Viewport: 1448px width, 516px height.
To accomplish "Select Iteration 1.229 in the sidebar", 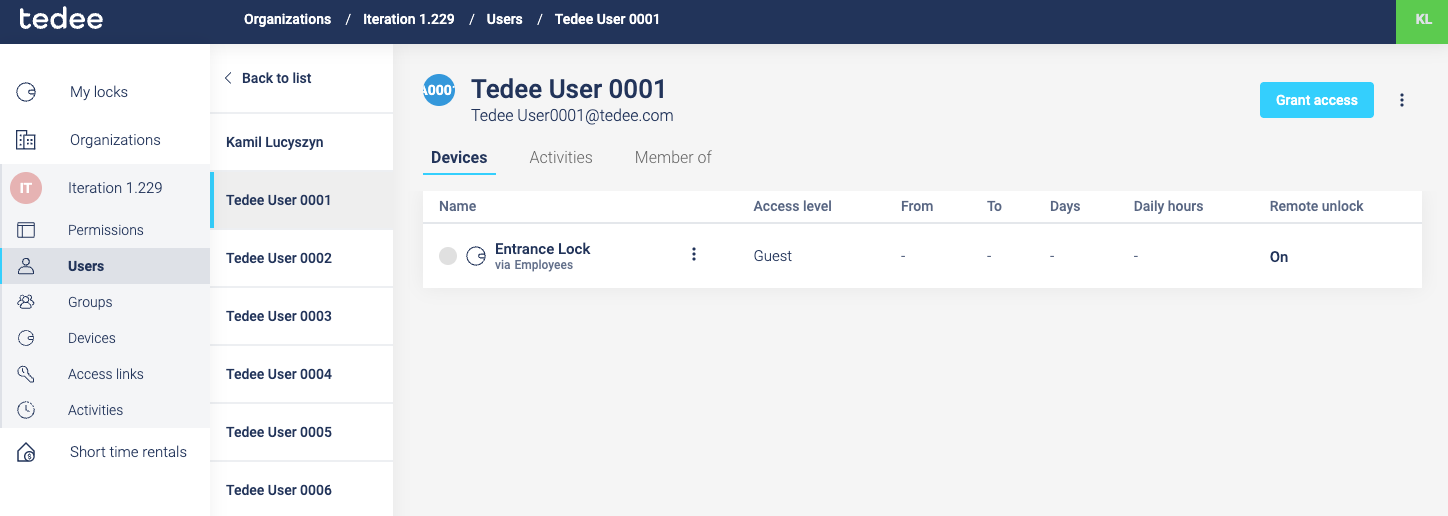I will [x=115, y=188].
